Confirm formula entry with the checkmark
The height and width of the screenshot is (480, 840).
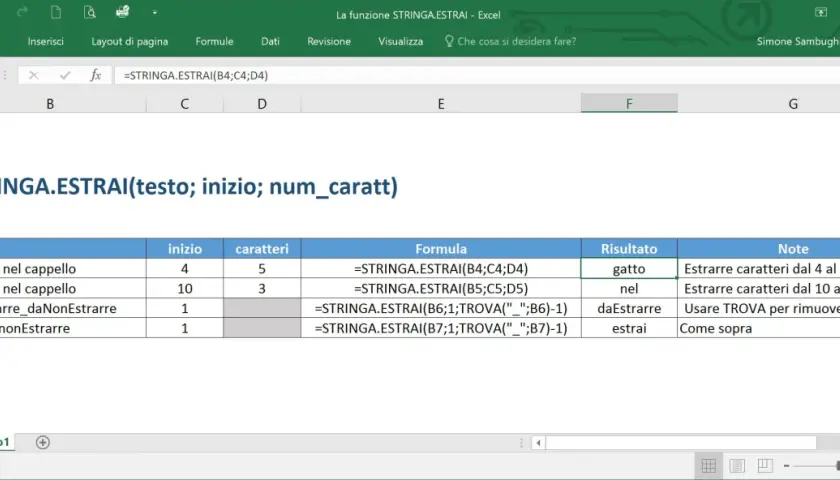pyautogui.click(x=65, y=76)
